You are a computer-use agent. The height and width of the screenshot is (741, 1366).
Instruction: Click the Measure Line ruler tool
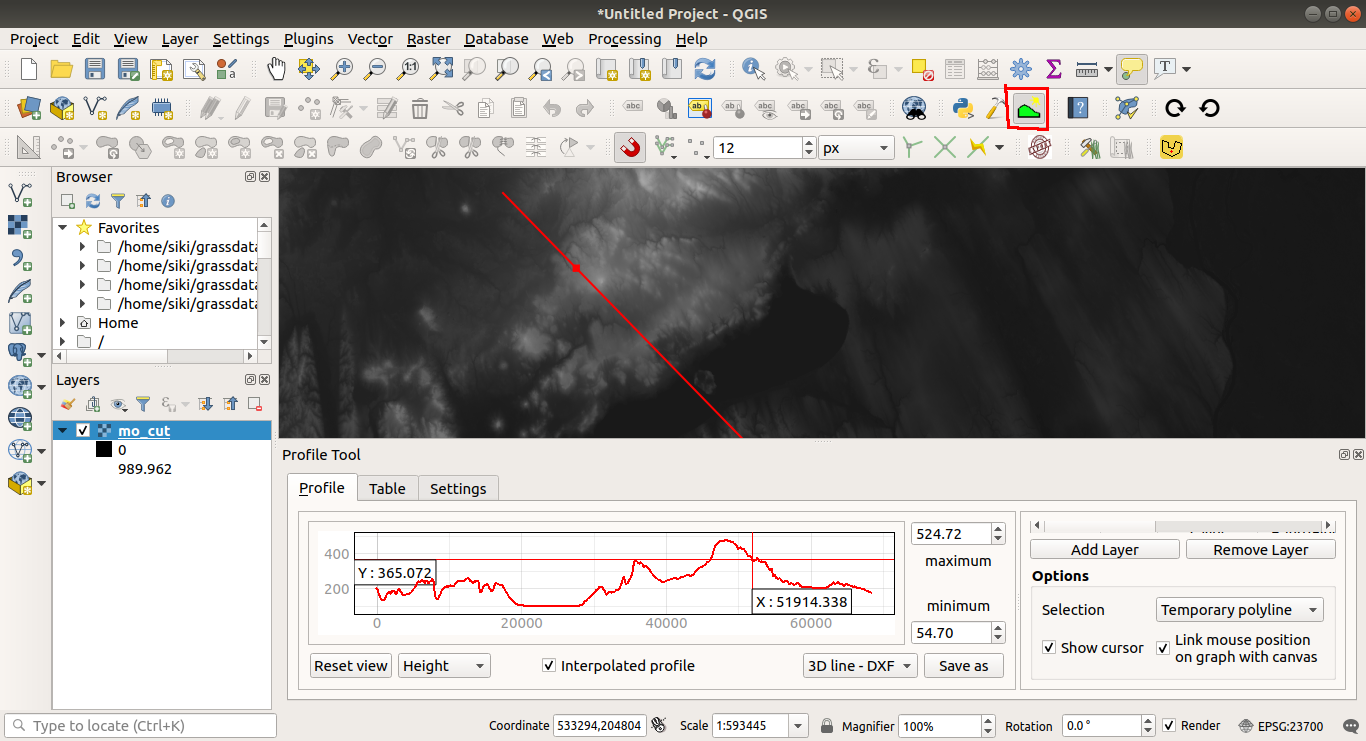pos(1086,69)
